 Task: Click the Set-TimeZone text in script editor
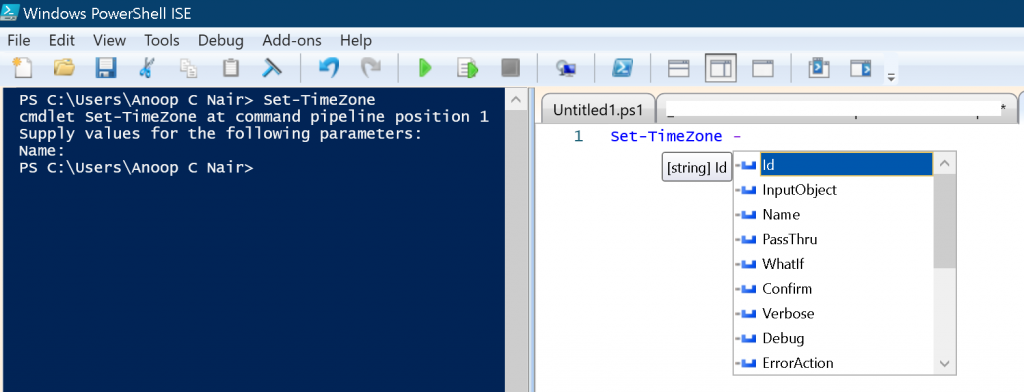coord(666,137)
